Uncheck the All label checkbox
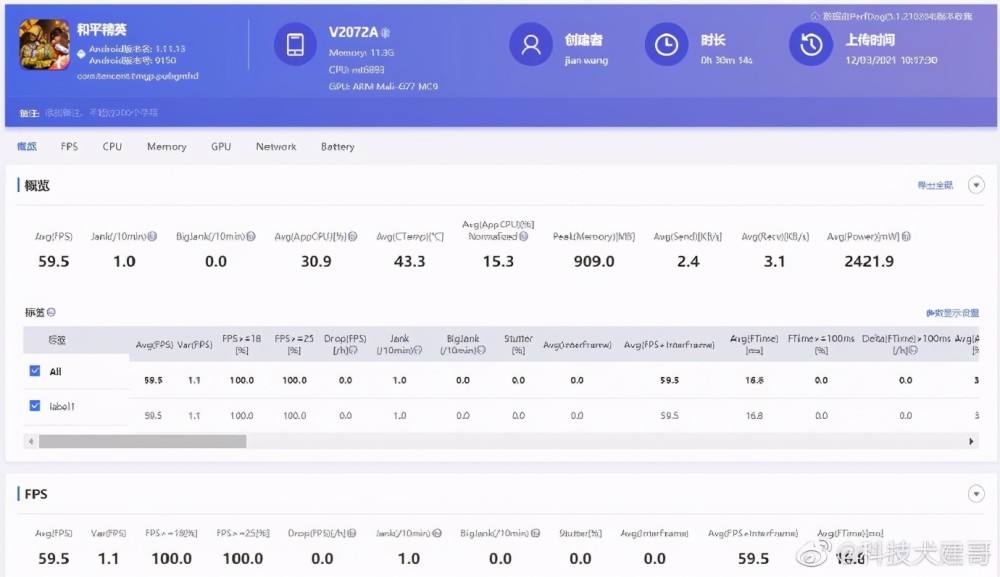The image size is (1000, 577). pyautogui.click(x=34, y=372)
